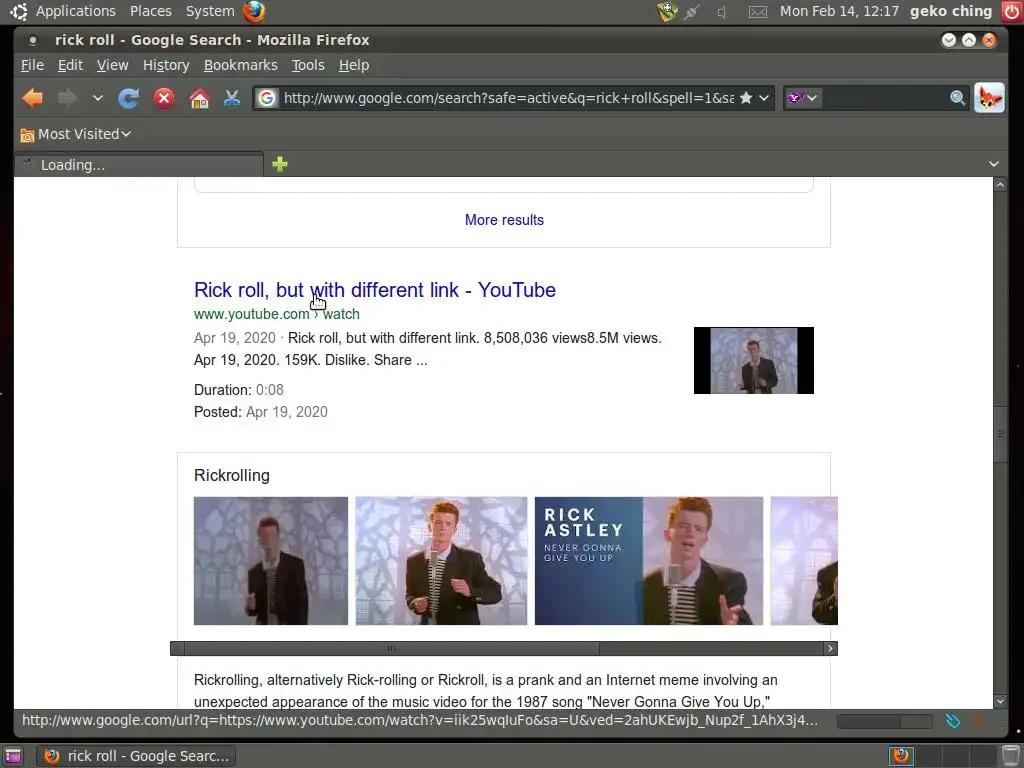This screenshot has width=1024, height=768.
Task: Click the second Rickrolling image of dancing singer
Action: [441, 561]
